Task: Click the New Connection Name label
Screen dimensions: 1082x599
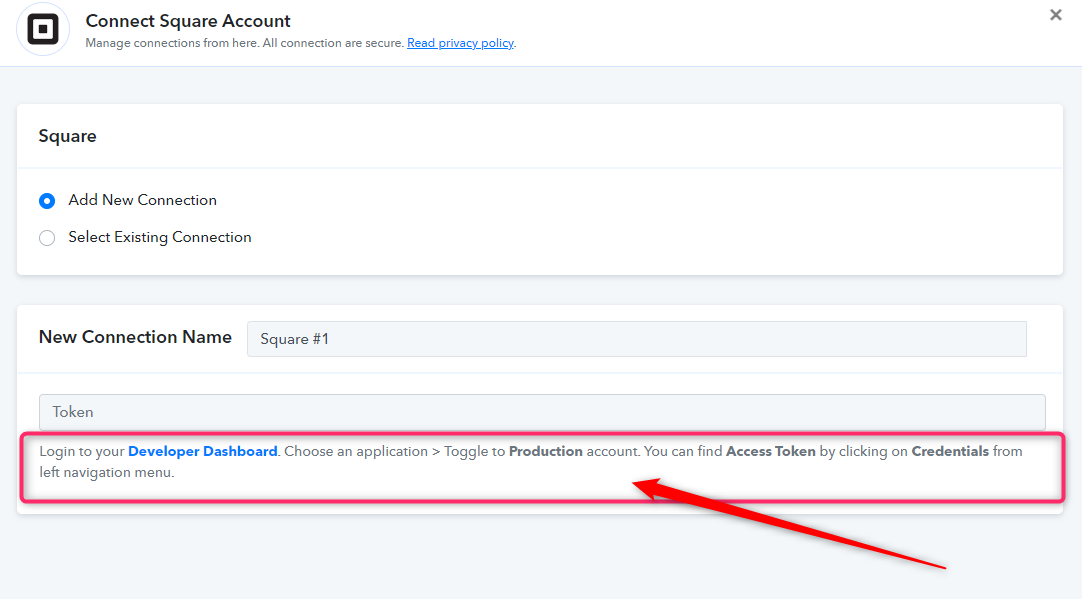Action: coord(135,337)
